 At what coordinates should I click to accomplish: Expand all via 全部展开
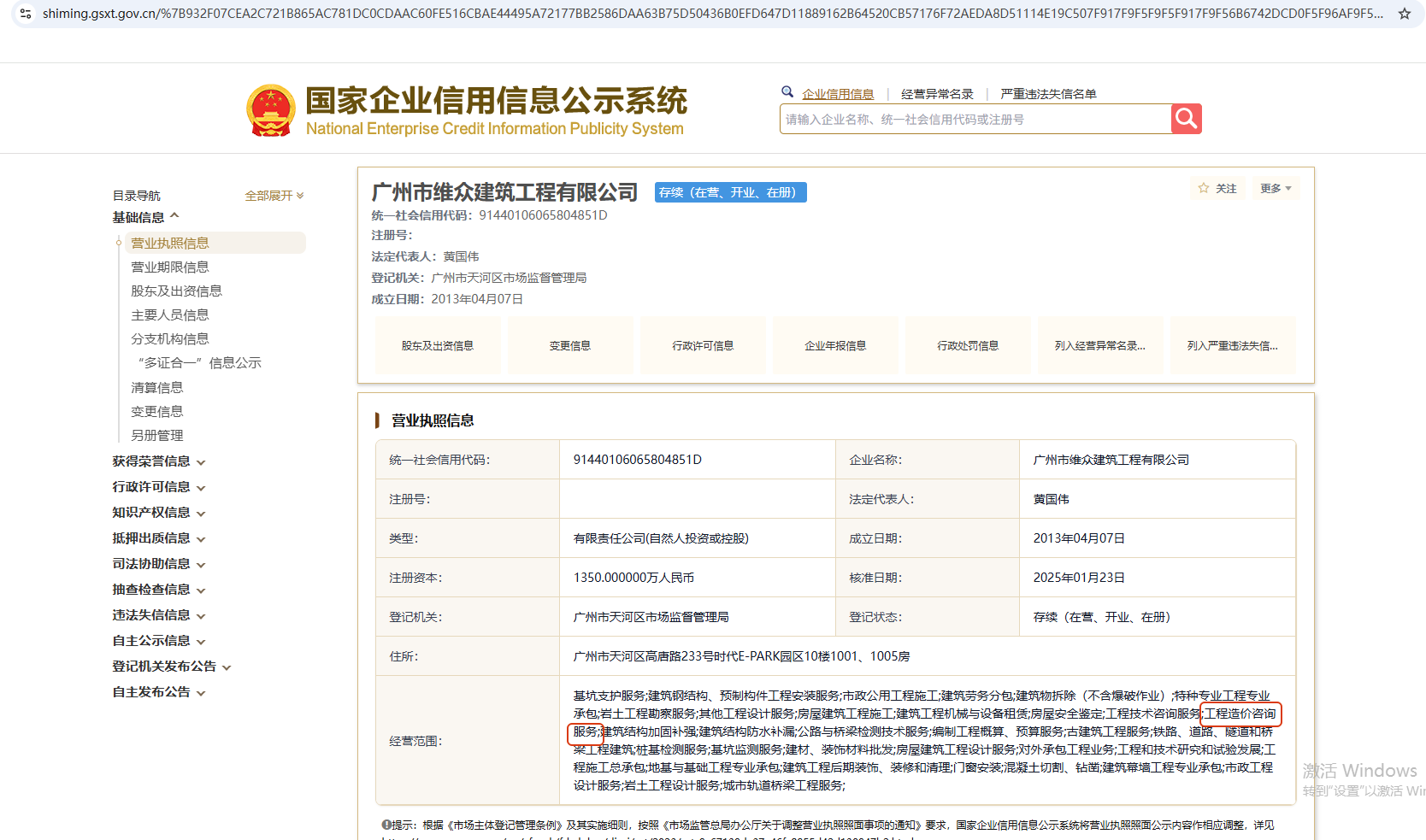point(274,196)
